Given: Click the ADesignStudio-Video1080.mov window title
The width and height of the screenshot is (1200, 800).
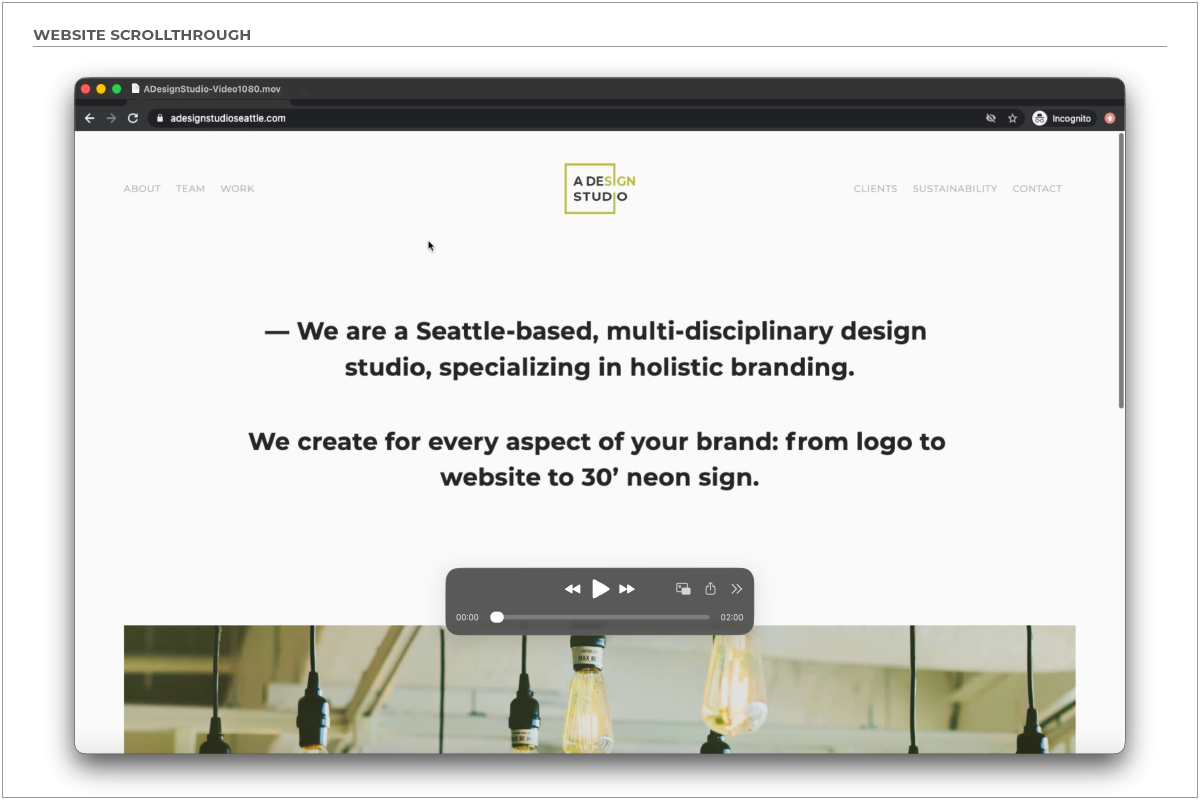Looking at the screenshot, I should click(212, 89).
